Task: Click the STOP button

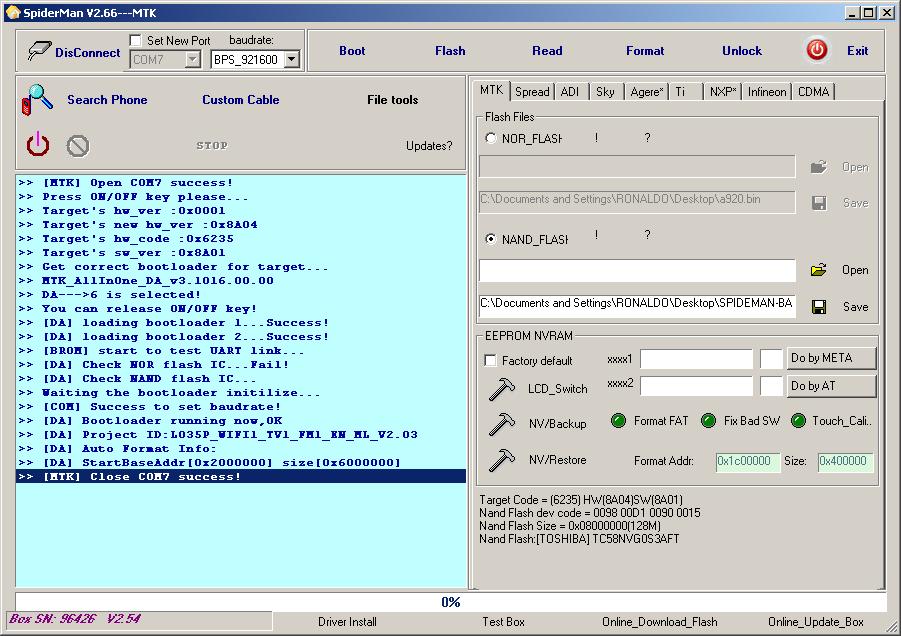Action: (x=212, y=145)
